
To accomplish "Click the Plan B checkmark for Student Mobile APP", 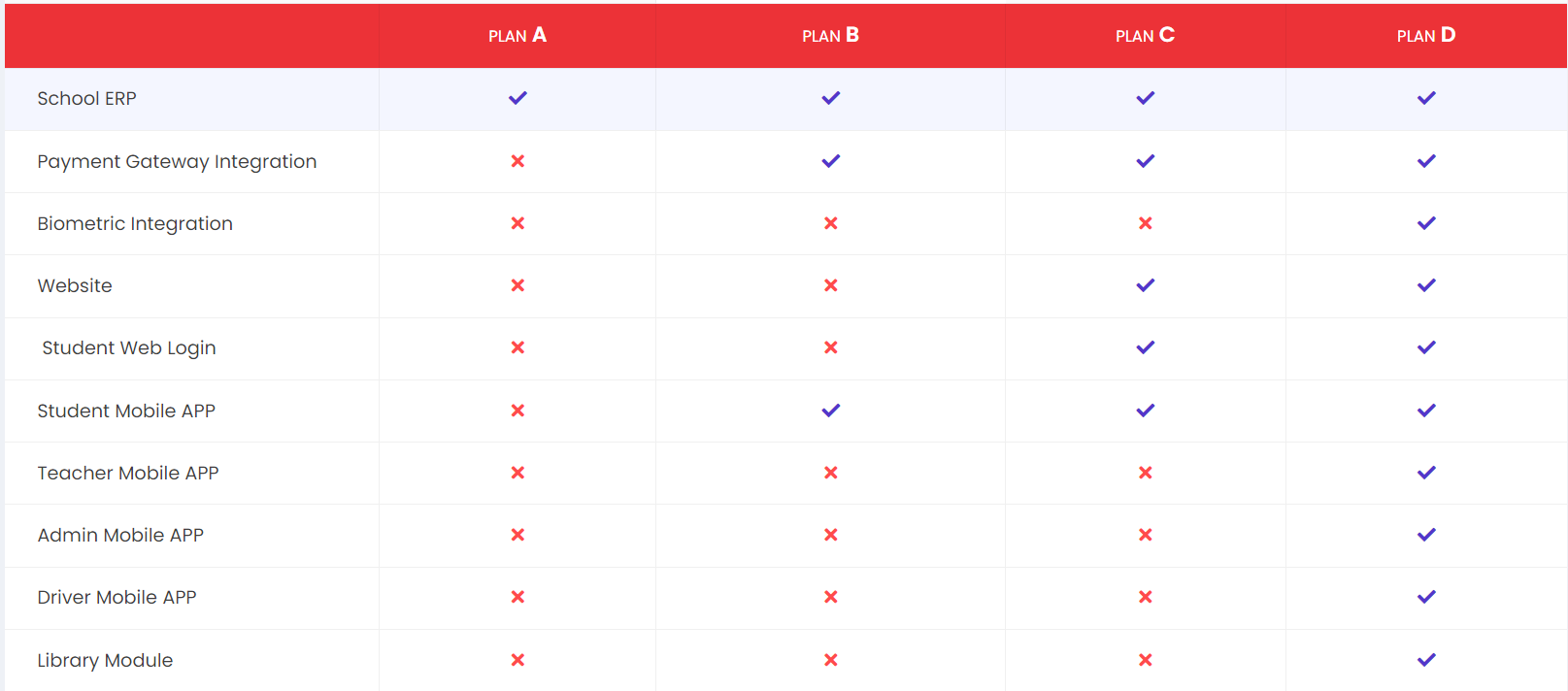I will [x=830, y=411].
